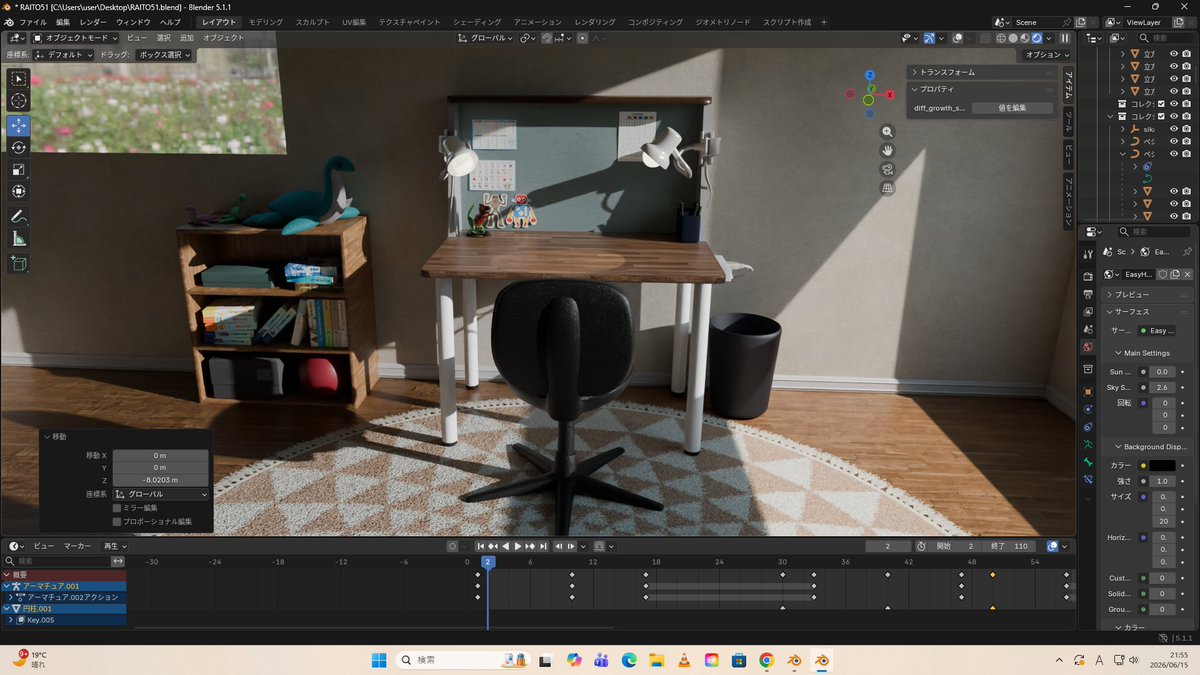Select the Measure tool
Image resolution: width=1200 pixels, height=675 pixels.
click(19, 238)
